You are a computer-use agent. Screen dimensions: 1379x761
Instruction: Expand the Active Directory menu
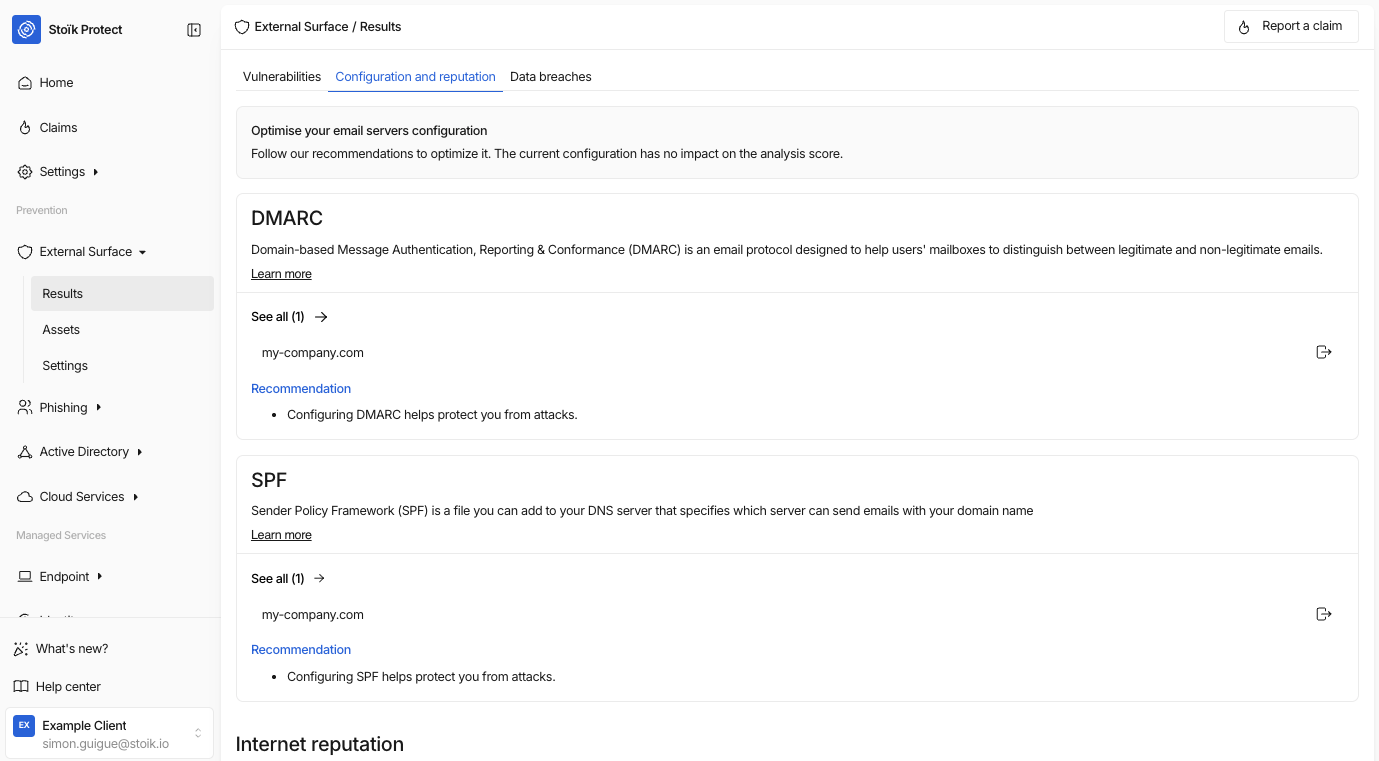pos(139,452)
